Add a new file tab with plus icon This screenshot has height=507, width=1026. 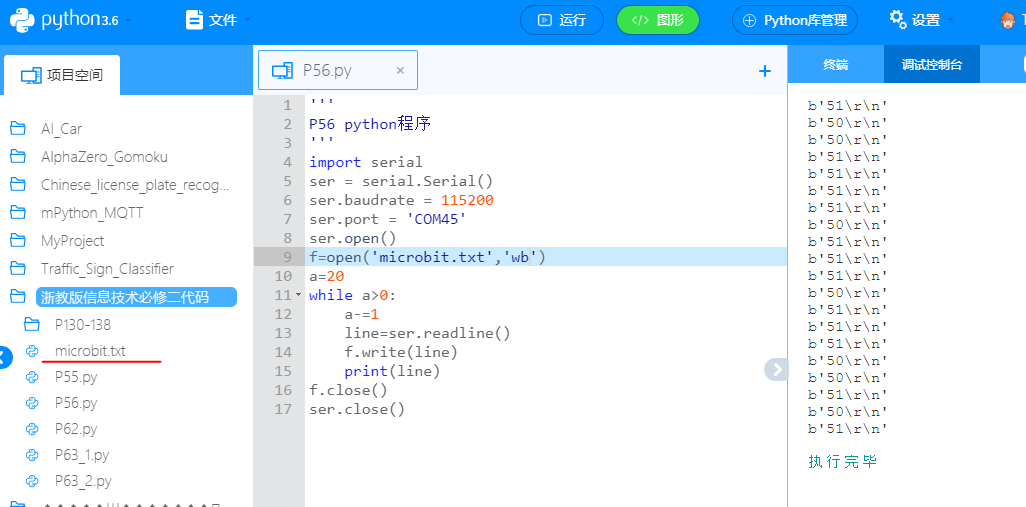click(765, 71)
